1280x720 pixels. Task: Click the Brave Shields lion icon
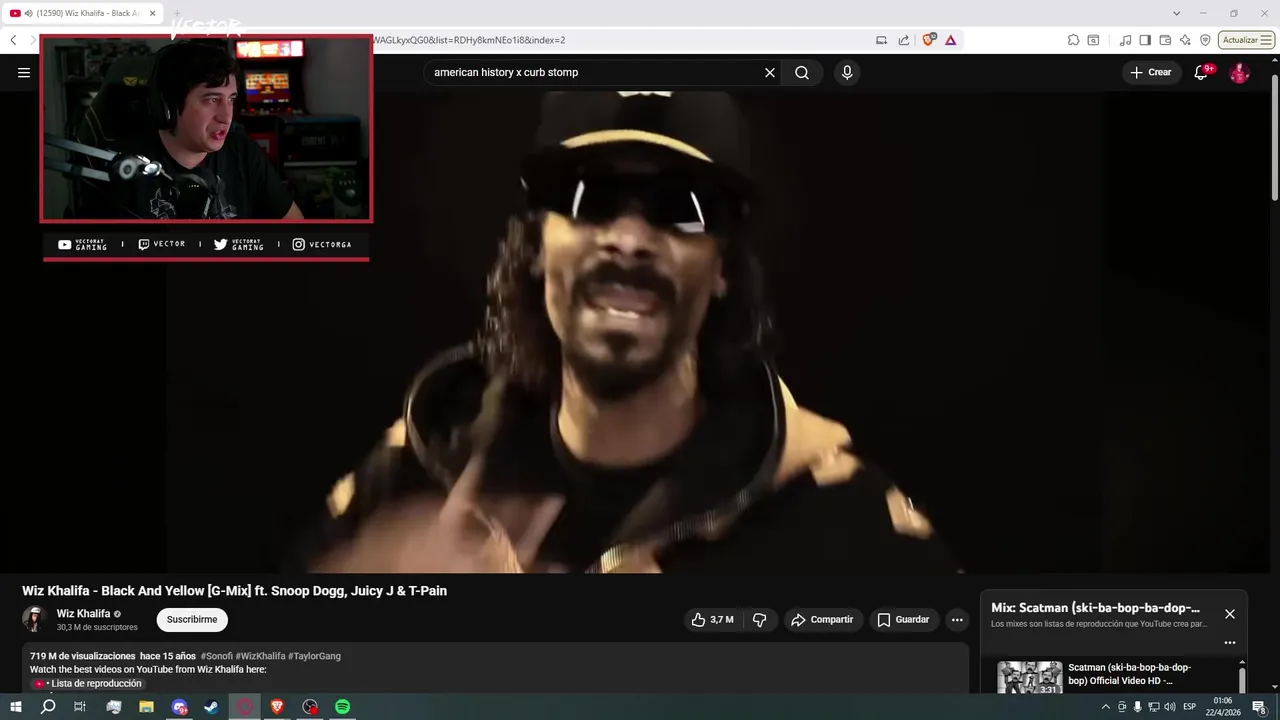click(929, 40)
